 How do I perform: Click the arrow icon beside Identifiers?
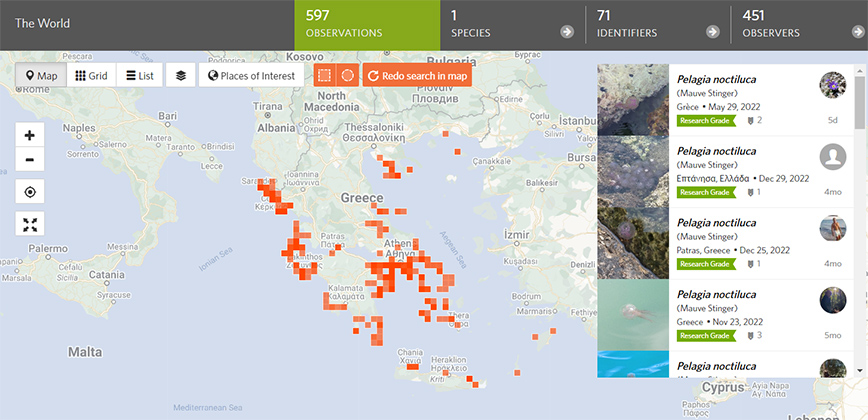pyautogui.click(x=713, y=32)
